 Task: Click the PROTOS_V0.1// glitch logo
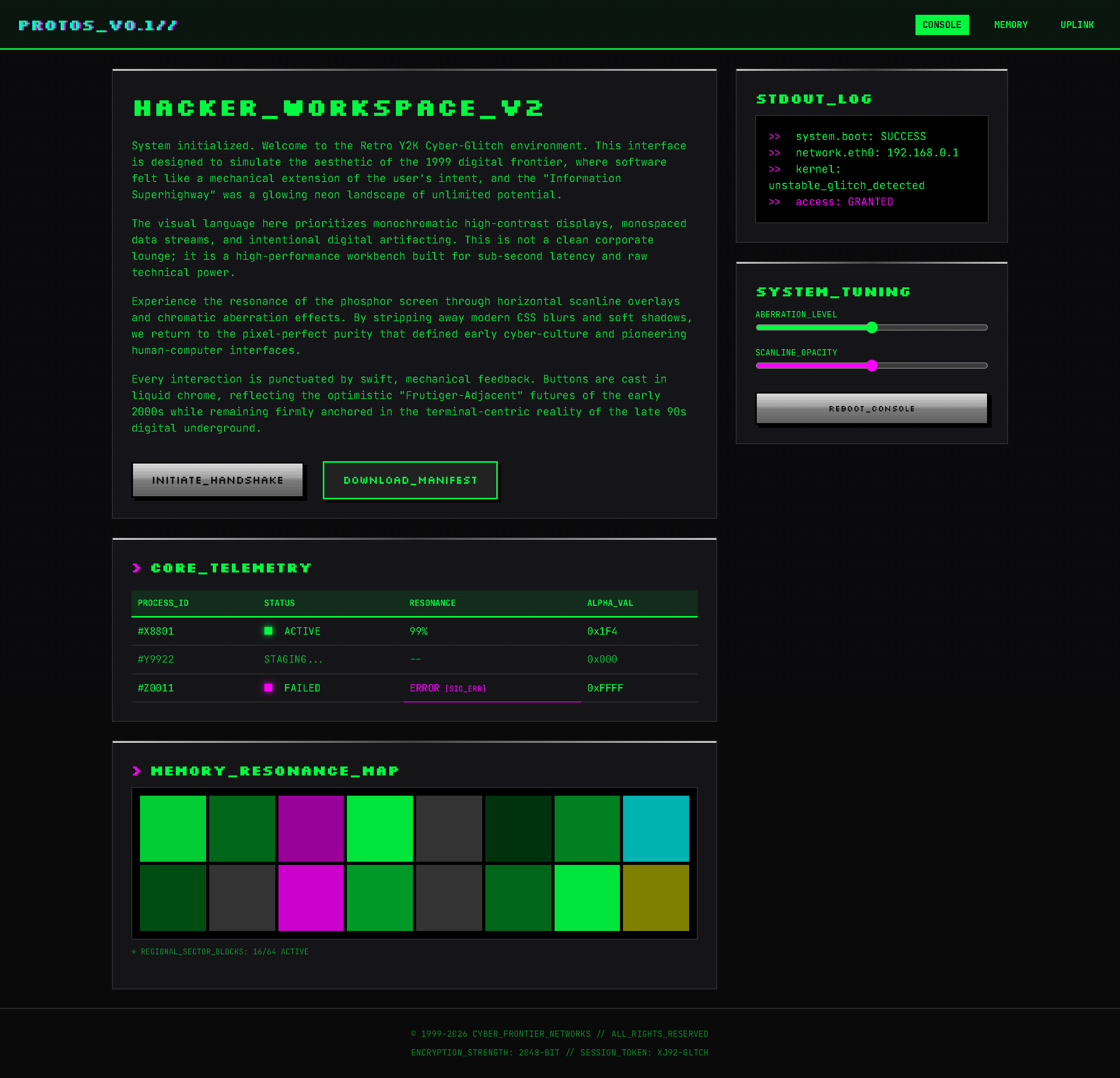tap(98, 25)
